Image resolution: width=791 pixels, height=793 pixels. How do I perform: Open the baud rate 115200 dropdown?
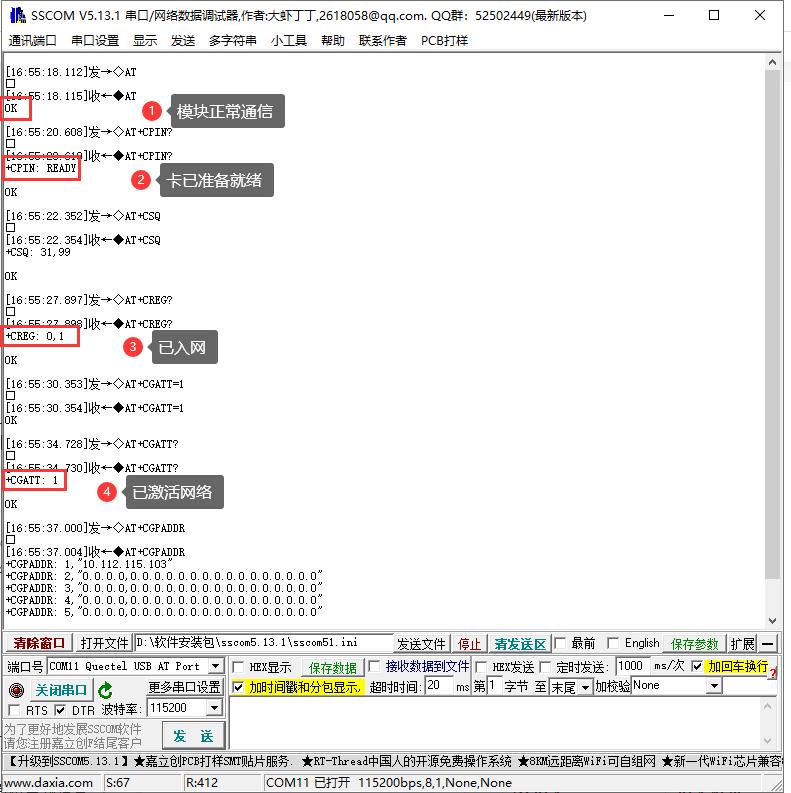pos(214,708)
